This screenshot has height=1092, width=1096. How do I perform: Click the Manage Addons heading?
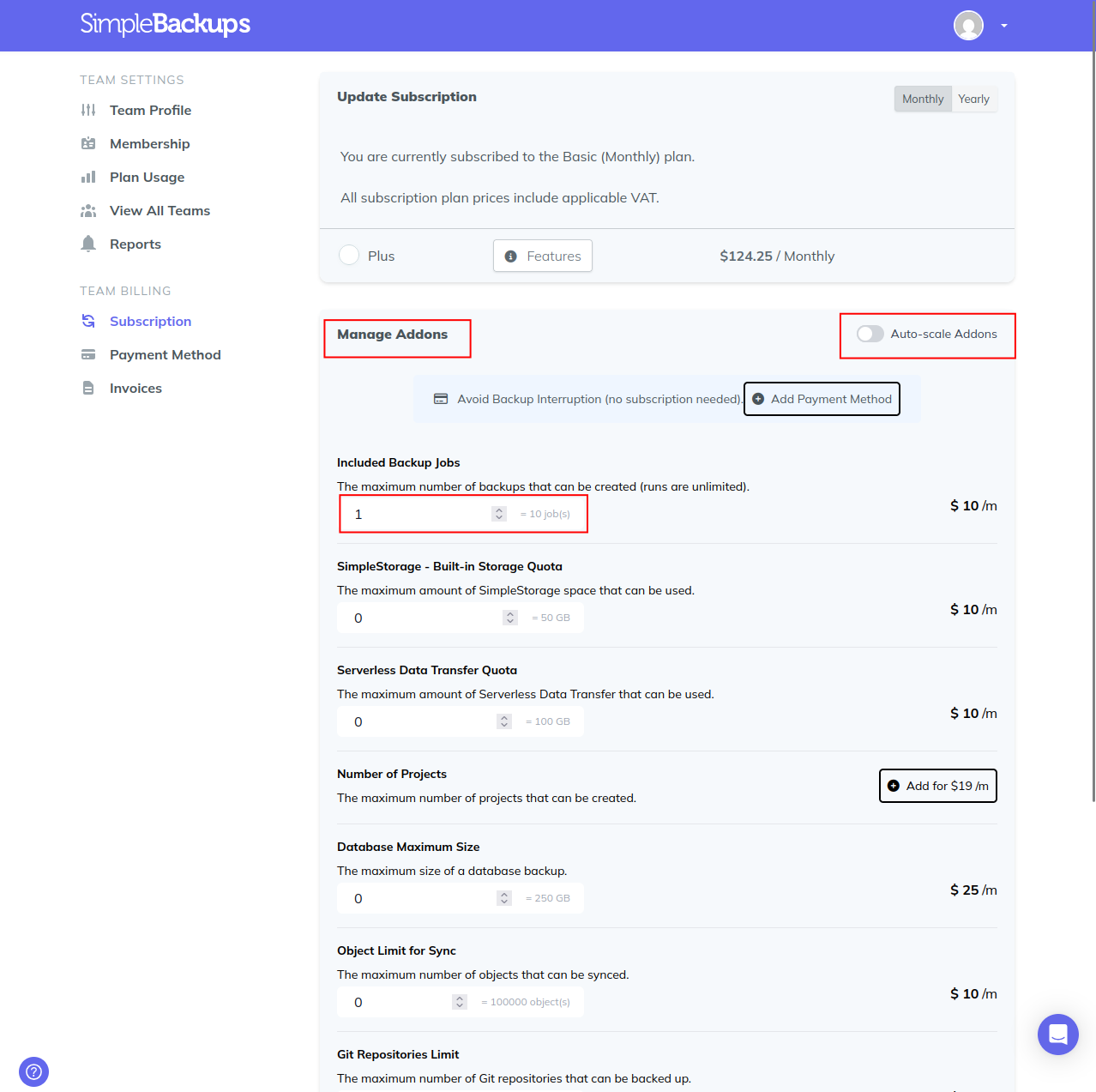point(392,335)
